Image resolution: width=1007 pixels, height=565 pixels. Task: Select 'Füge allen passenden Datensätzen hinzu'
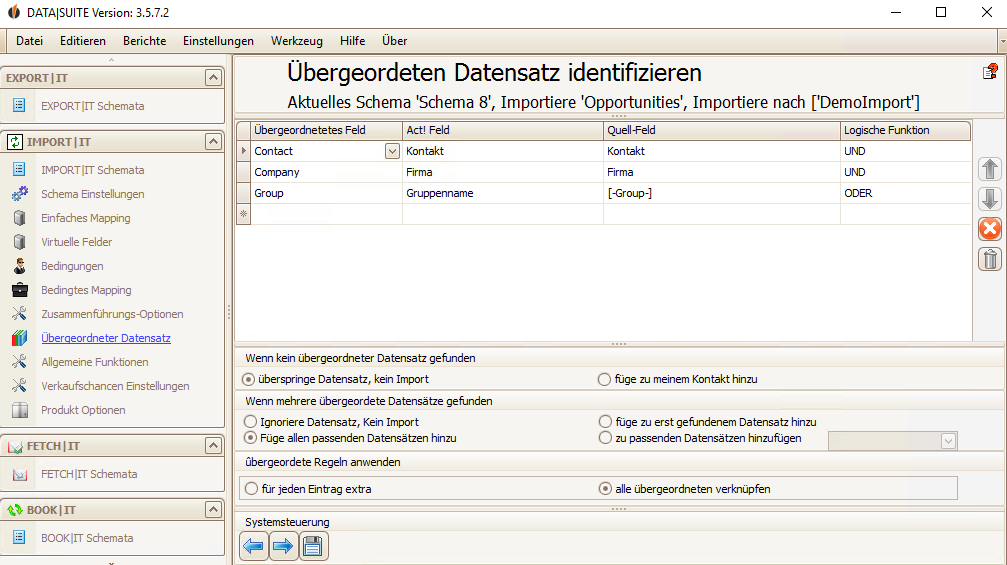pos(250,438)
